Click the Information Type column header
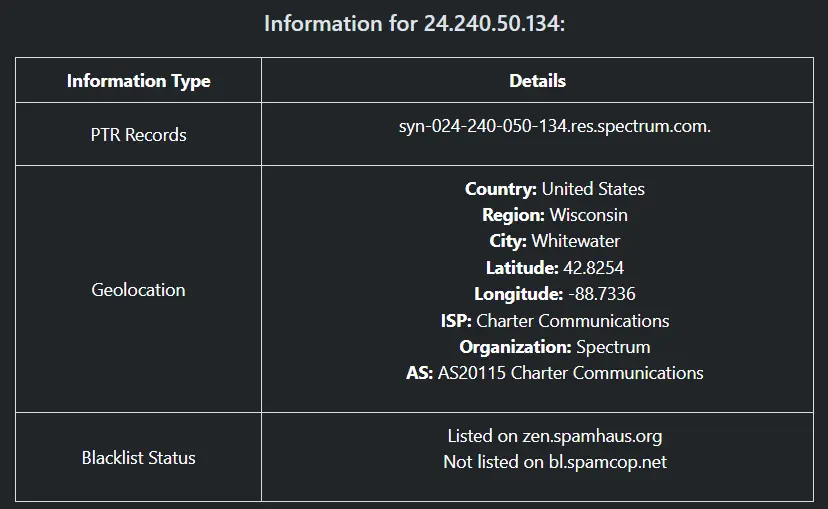 click(x=138, y=81)
